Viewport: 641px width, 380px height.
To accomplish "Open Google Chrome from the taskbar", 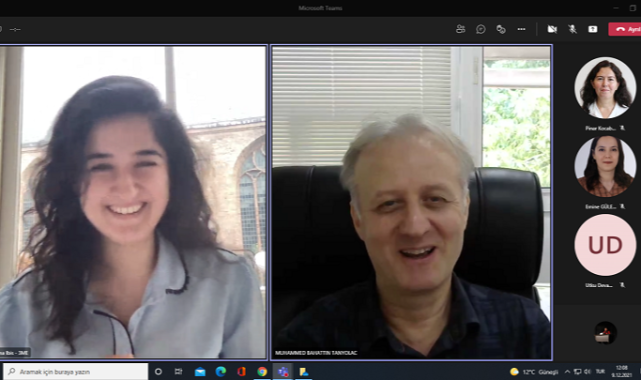I will [262, 371].
